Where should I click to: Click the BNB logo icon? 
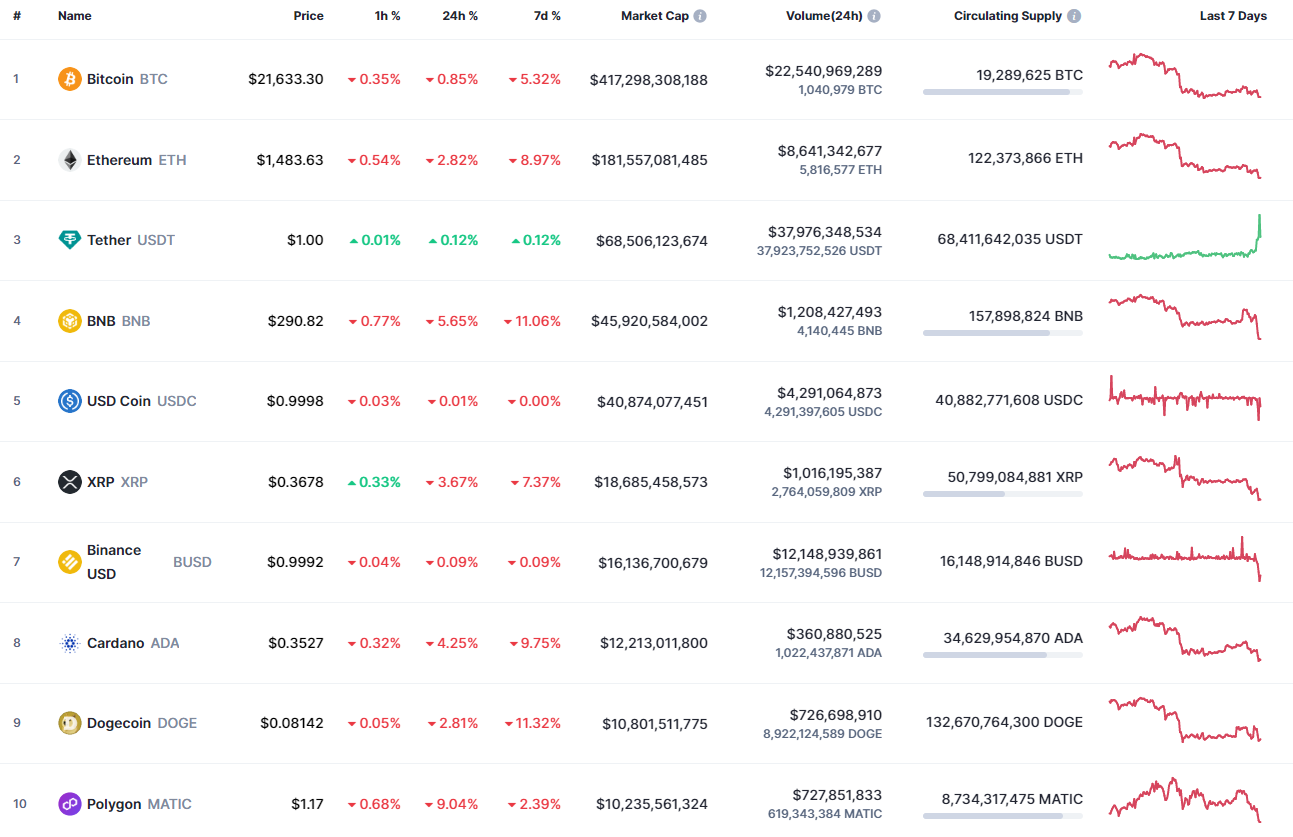[68, 320]
